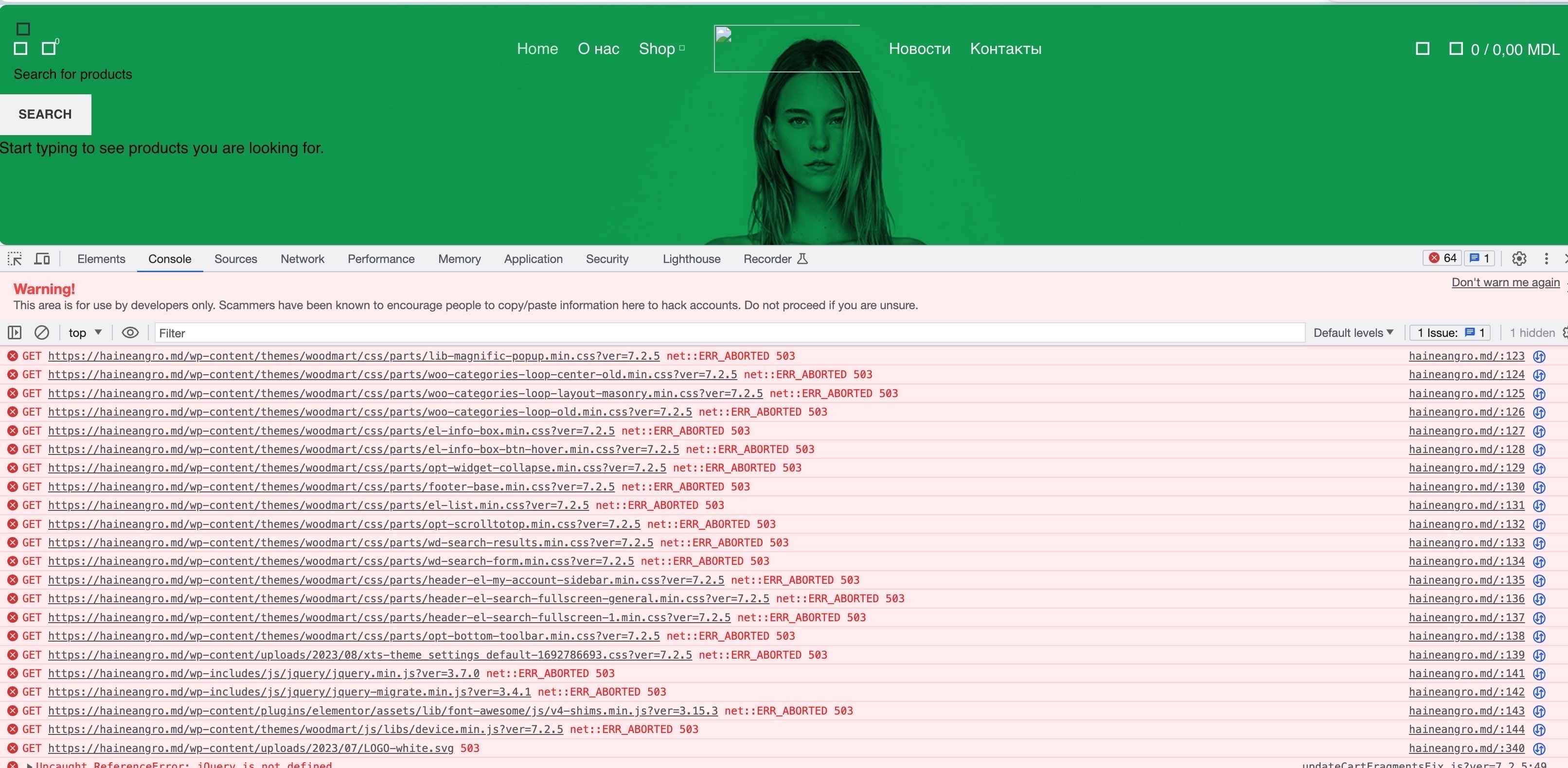1568x768 pixels.
Task: Click the red error count badge 64
Action: pyautogui.click(x=1442, y=258)
